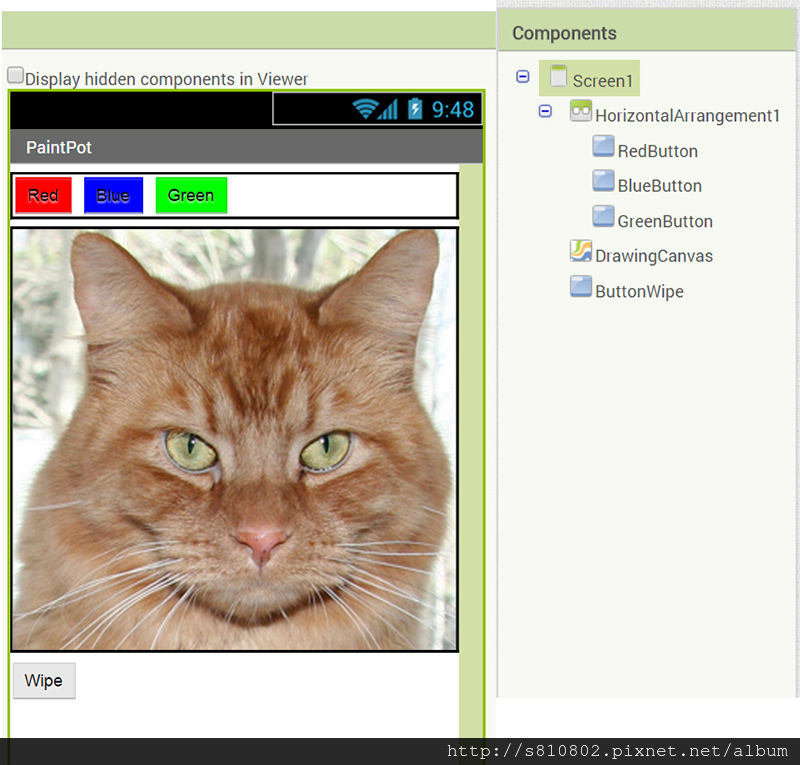The height and width of the screenshot is (765, 800).
Task: Select Screen1 in the Components tree
Action: [x=589, y=79]
